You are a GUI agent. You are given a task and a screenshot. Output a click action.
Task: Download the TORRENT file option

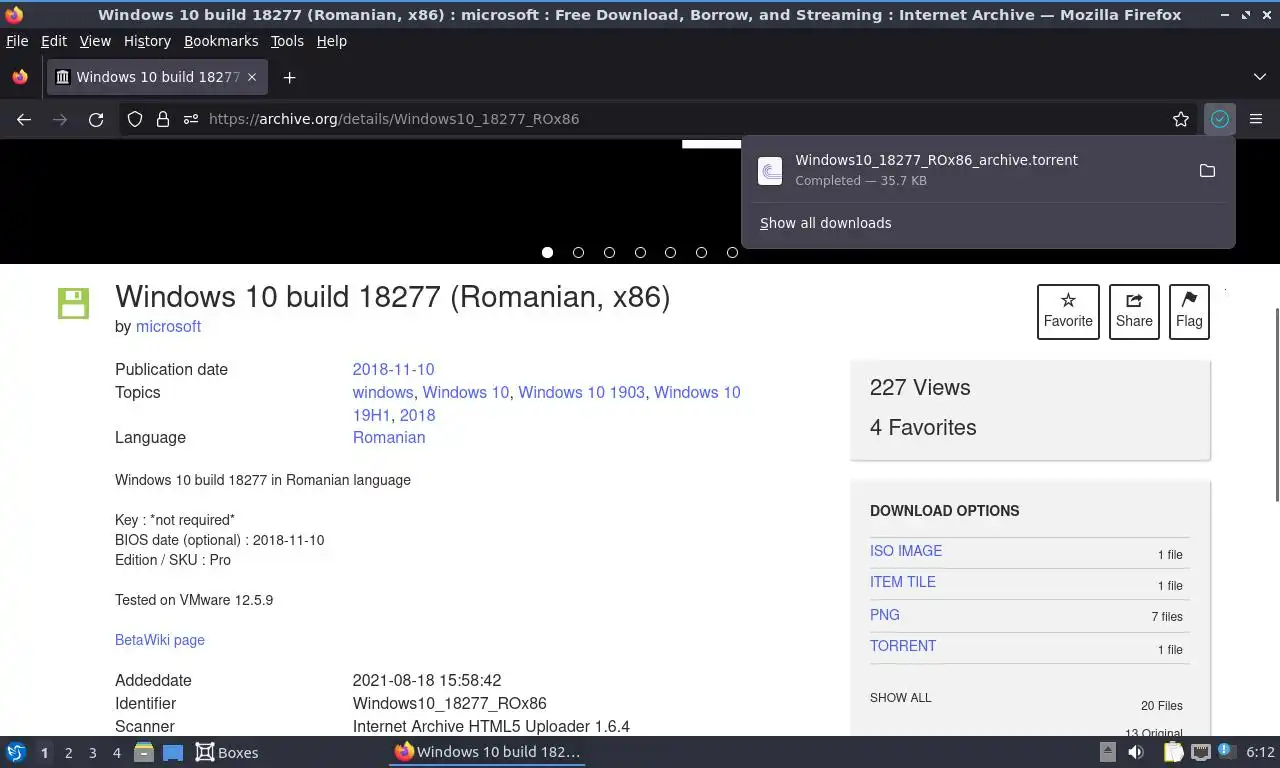click(903, 646)
